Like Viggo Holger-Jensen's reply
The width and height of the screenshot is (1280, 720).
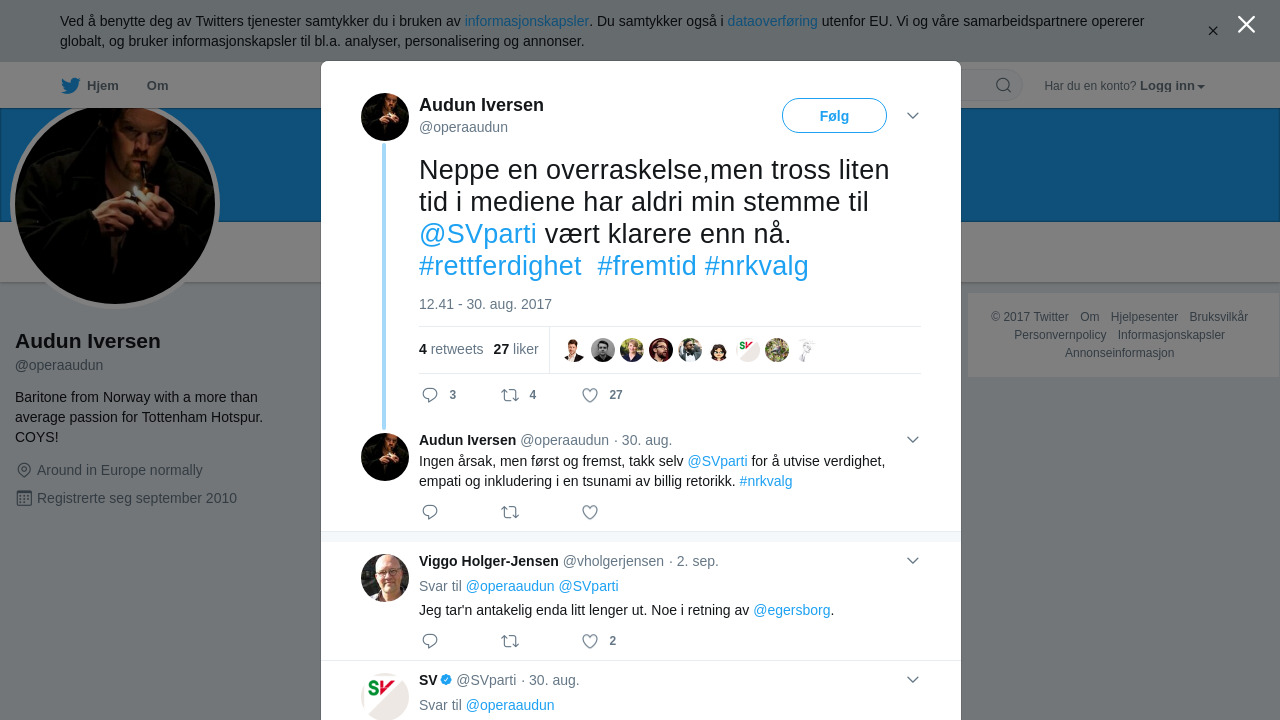pos(590,641)
